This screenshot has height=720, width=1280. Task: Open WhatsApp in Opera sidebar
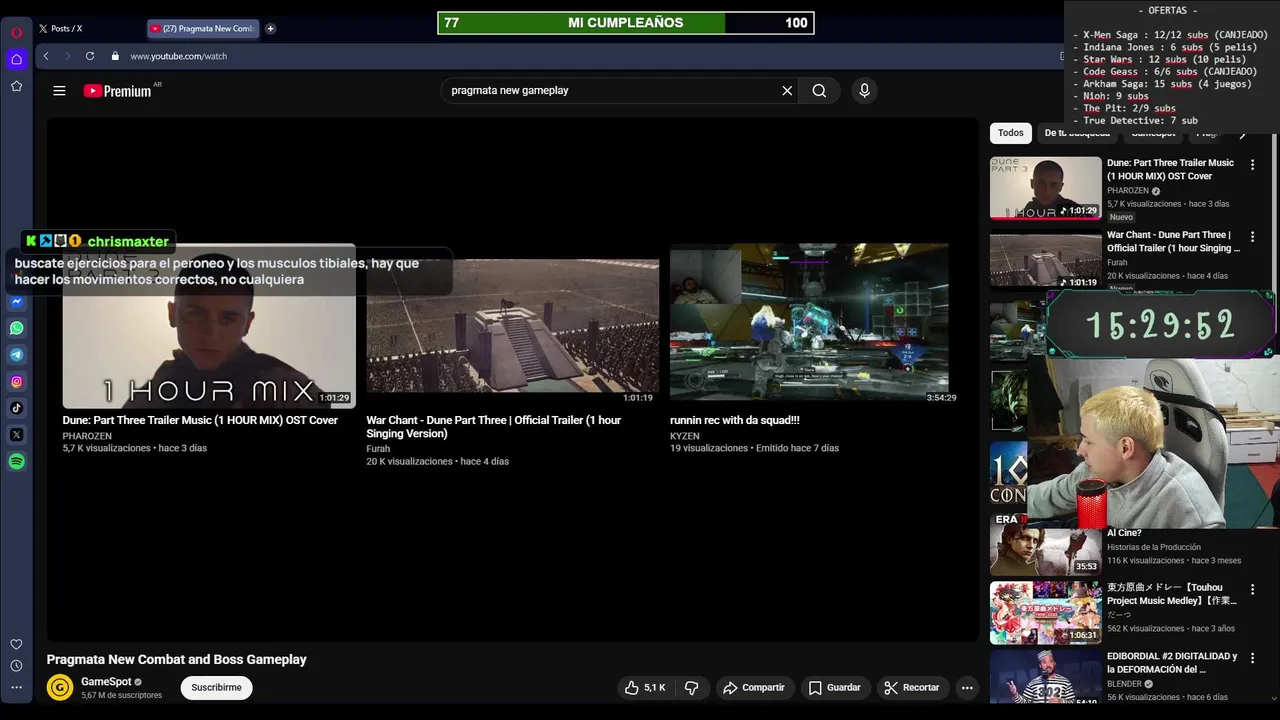17,328
